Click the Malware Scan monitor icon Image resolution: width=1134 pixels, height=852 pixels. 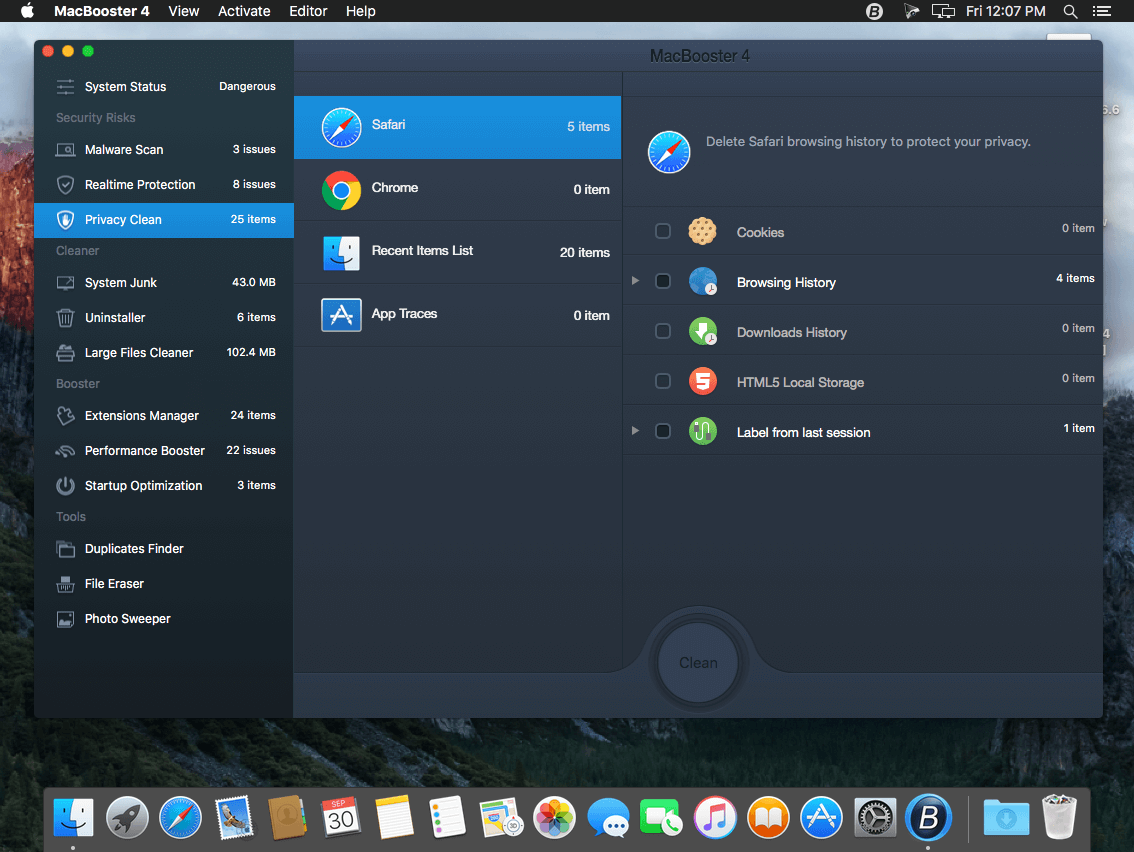coord(65,150)
